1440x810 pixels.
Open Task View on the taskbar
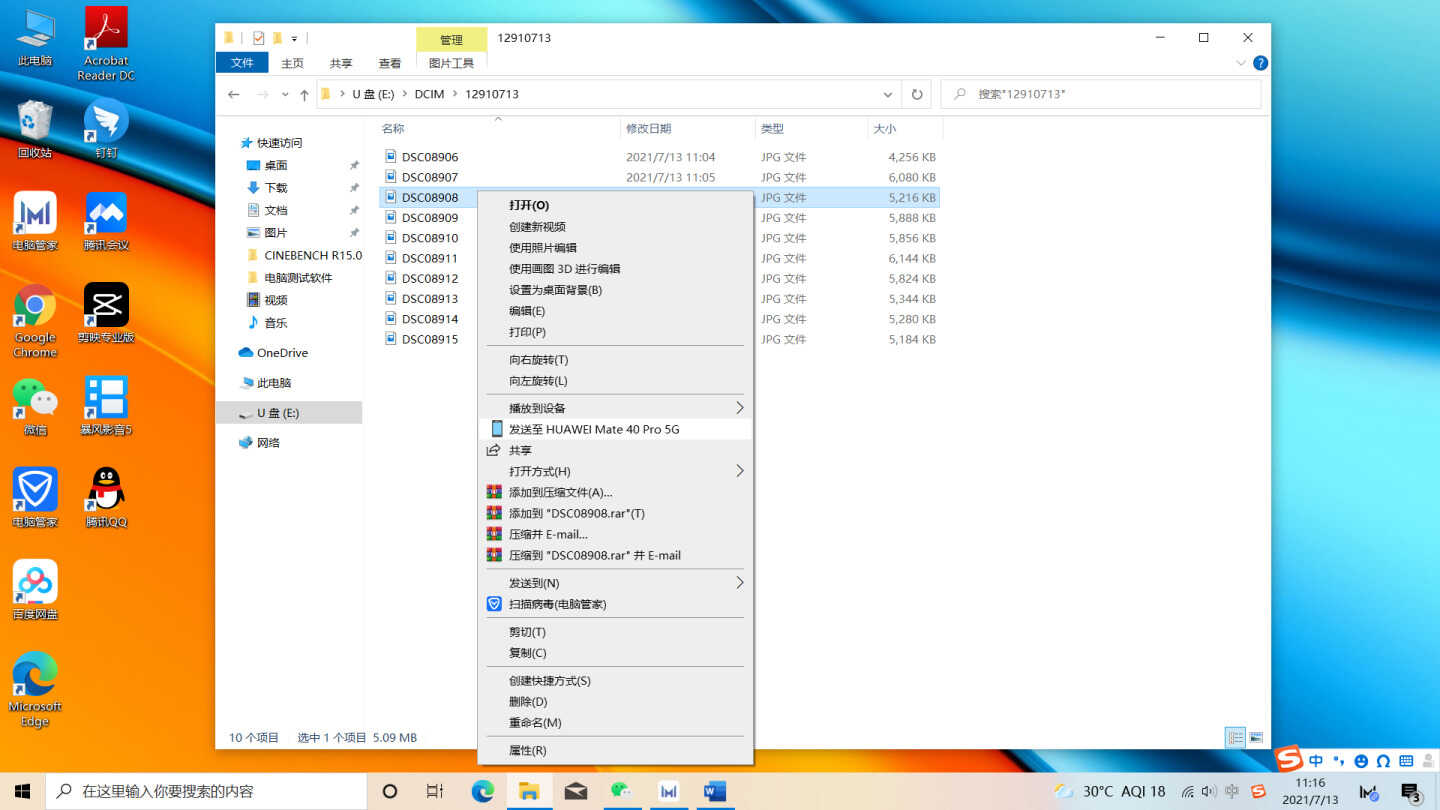(435, 791)
